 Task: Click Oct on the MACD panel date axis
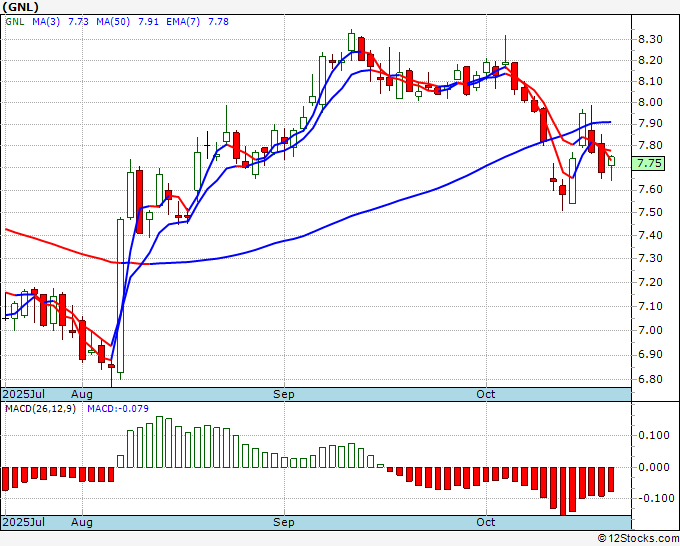click(x=486, y=522)
